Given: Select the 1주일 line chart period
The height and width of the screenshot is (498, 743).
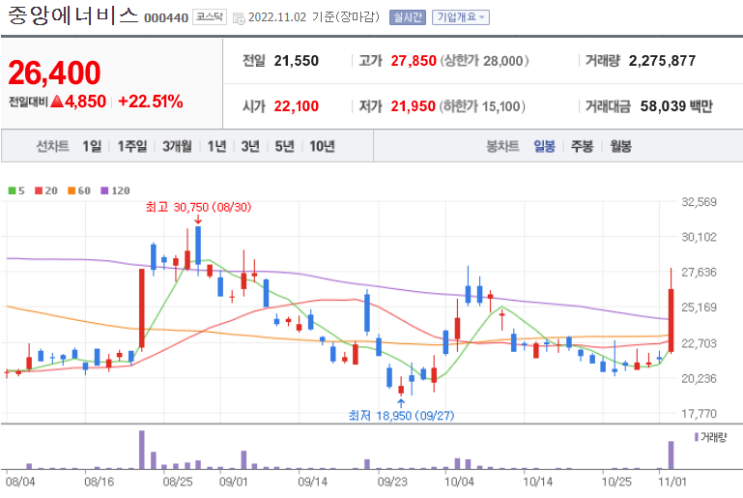Looking at the screenshot, I should click(132, 146).
